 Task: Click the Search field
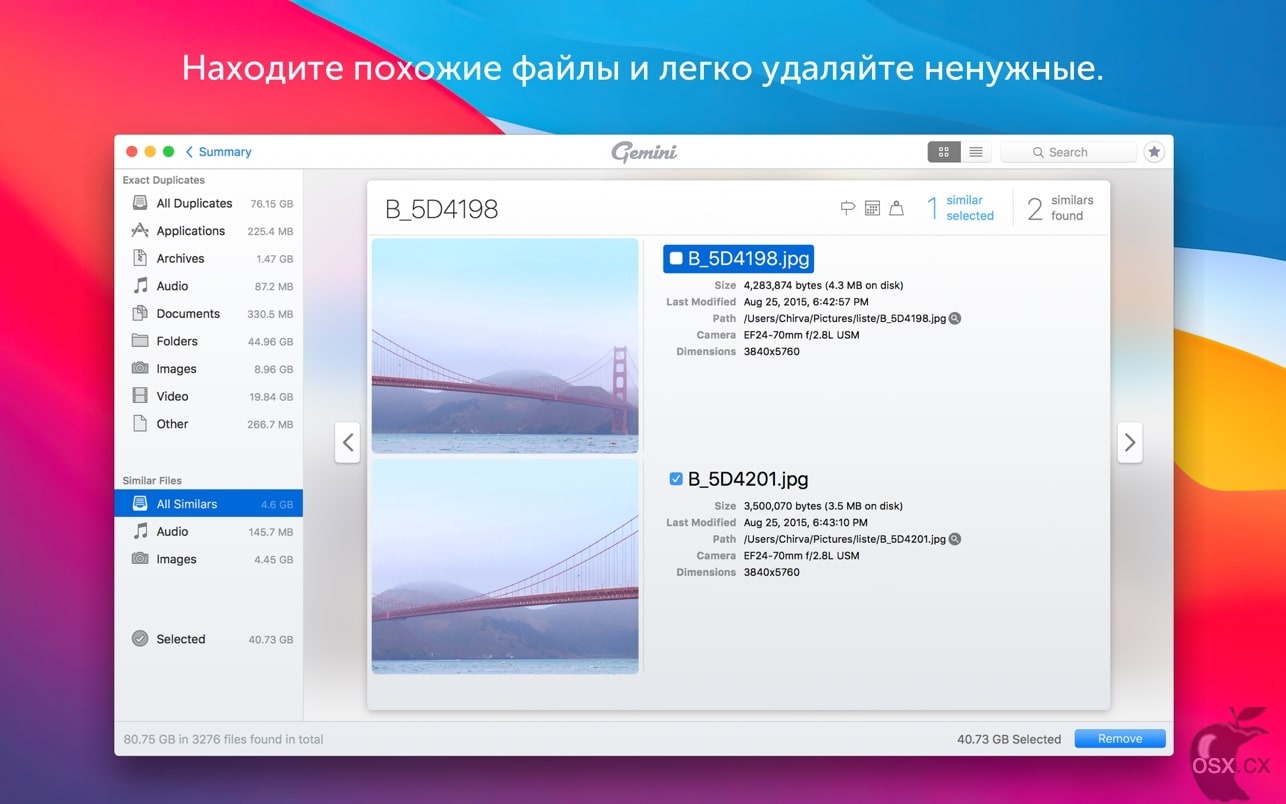(1068, 152)
